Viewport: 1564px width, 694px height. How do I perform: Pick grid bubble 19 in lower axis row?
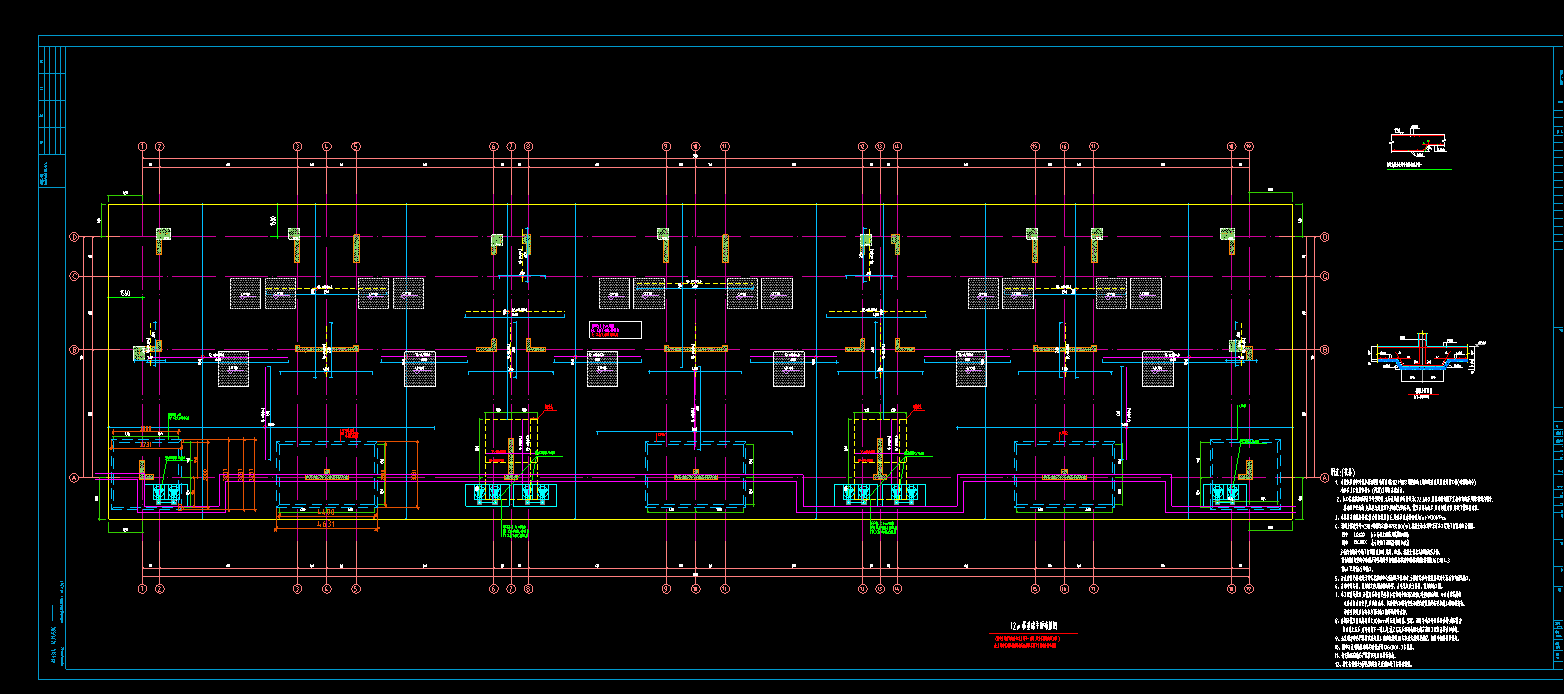[1249, 589]
